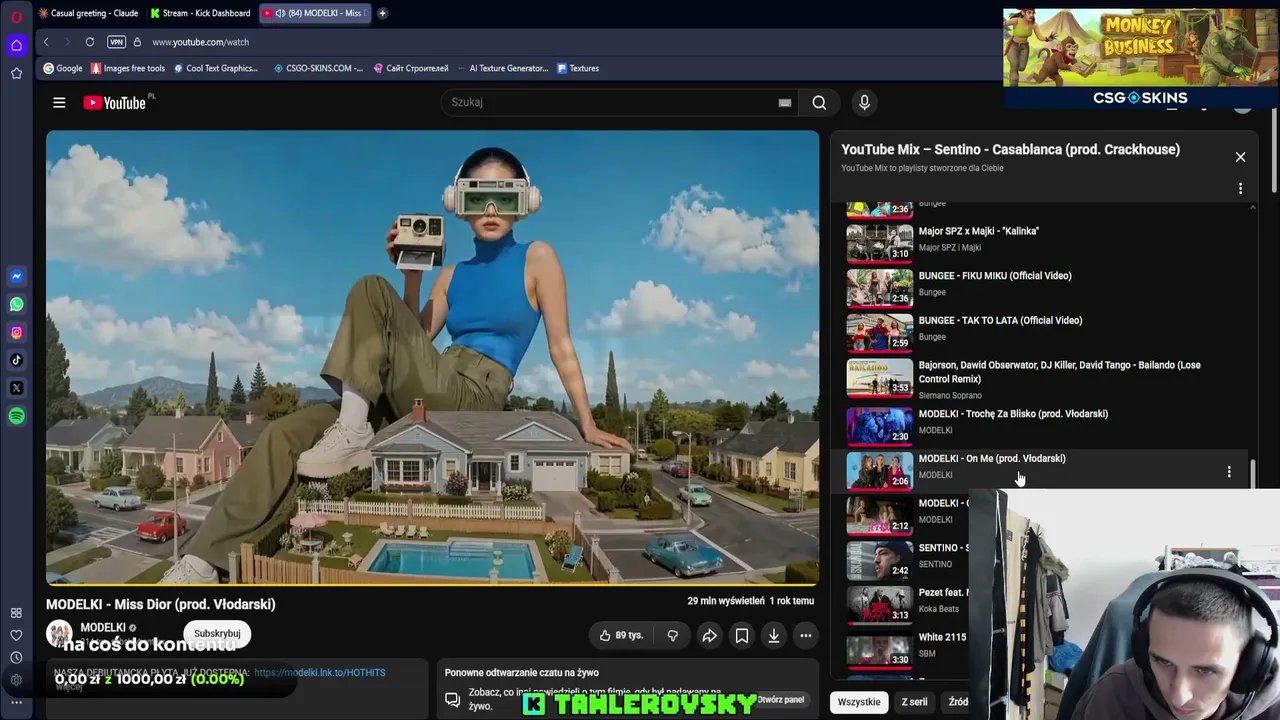Start voice search with microphone icon
Image resolution: width=1280 pixels, height=720 pixels.
click(864, 102)
